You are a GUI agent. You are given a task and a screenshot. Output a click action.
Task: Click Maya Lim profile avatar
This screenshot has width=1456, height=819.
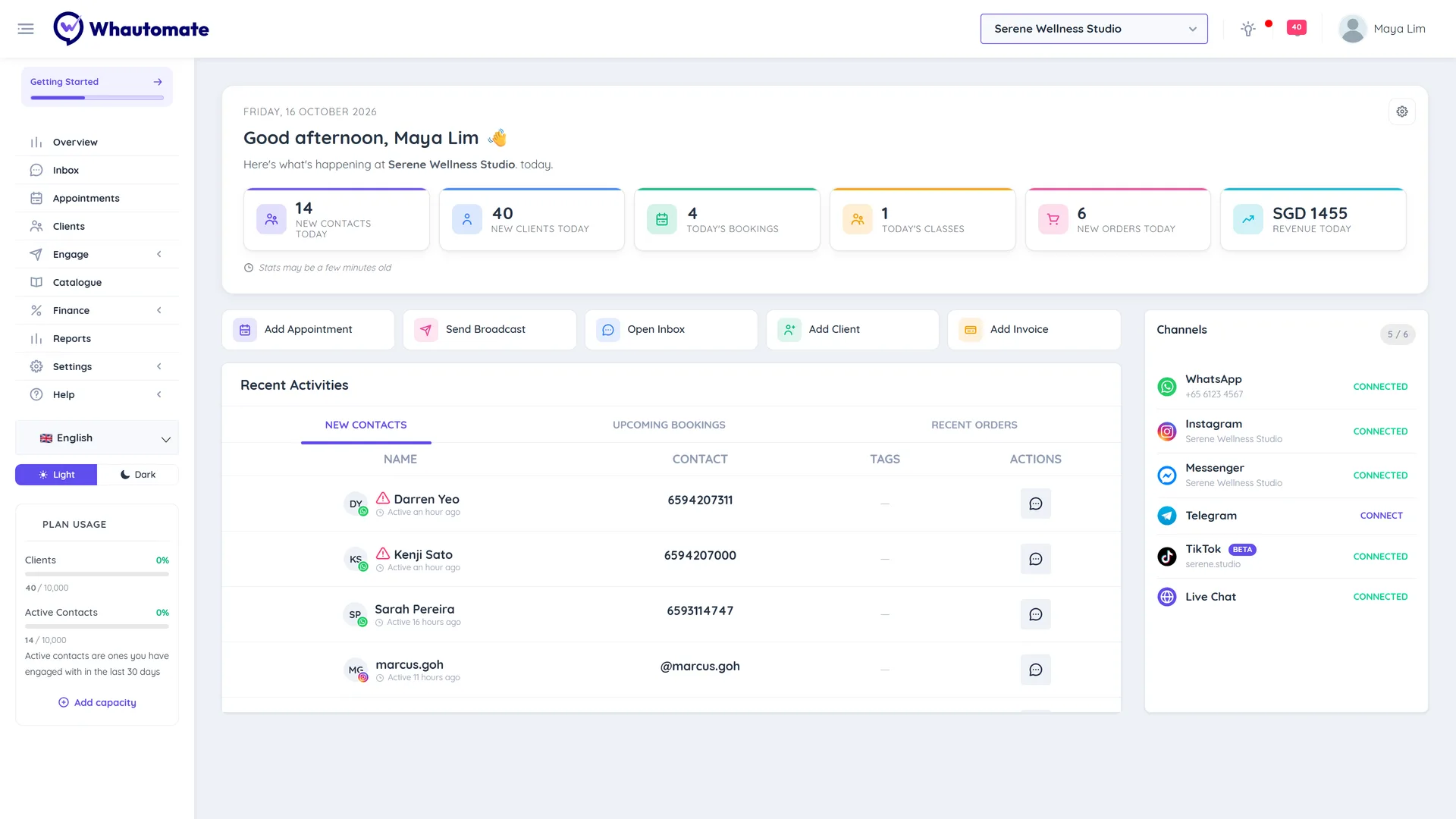click(1352, 29)
